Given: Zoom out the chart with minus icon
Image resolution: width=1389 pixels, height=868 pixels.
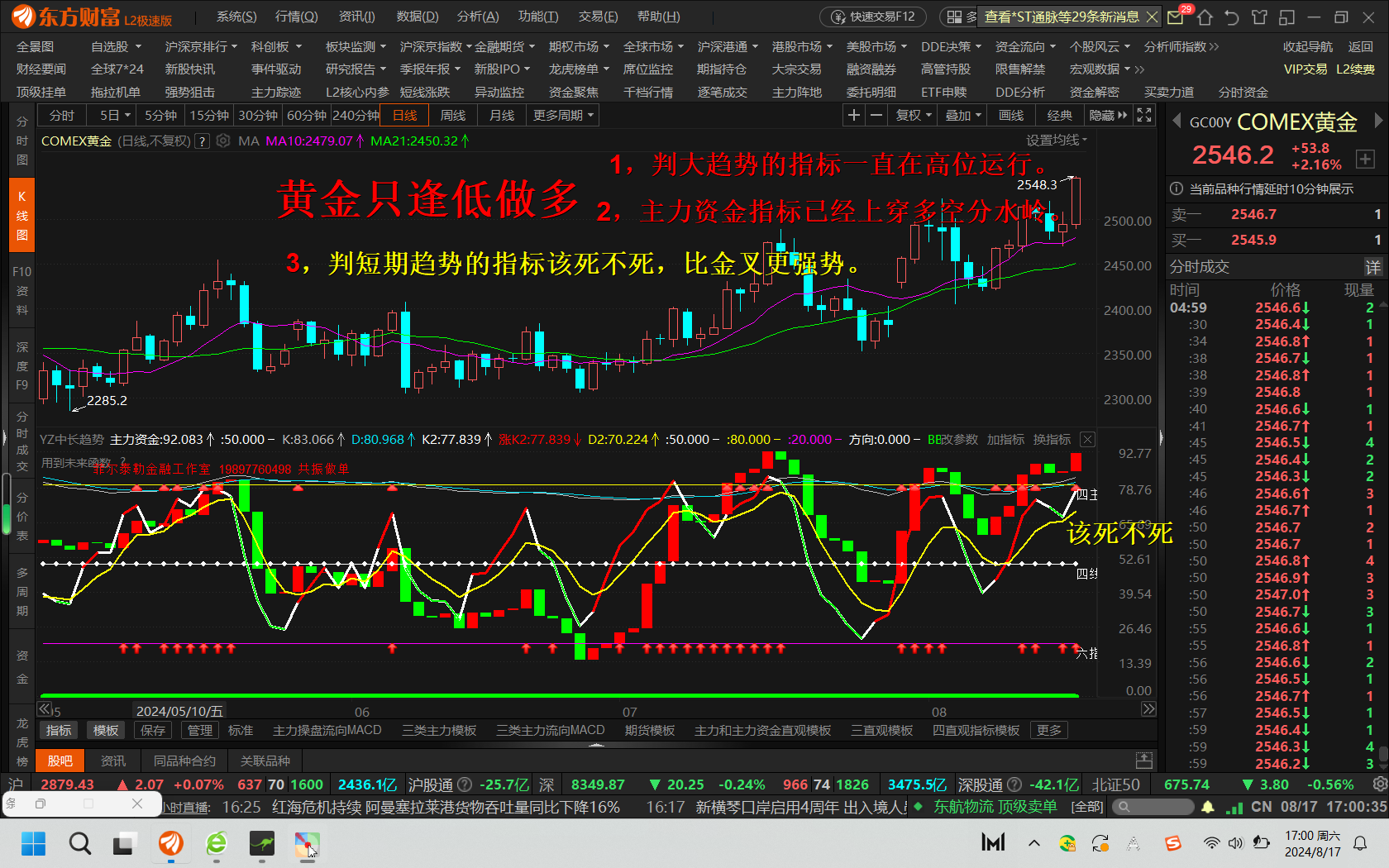Looking at the screenshot, I should pos(876,115).
